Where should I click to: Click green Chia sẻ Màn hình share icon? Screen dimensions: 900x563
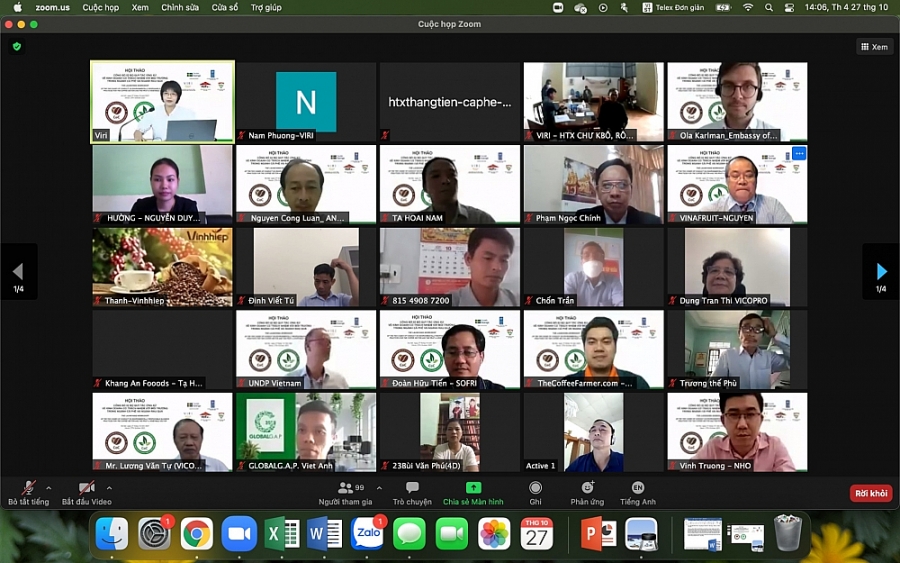[473, 488]
